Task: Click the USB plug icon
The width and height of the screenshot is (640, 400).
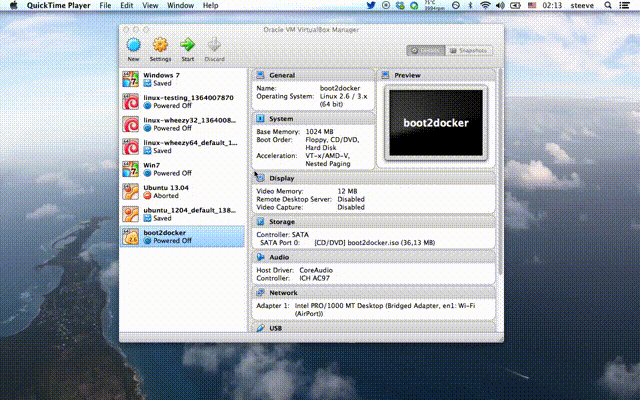Action: (260, 328)
